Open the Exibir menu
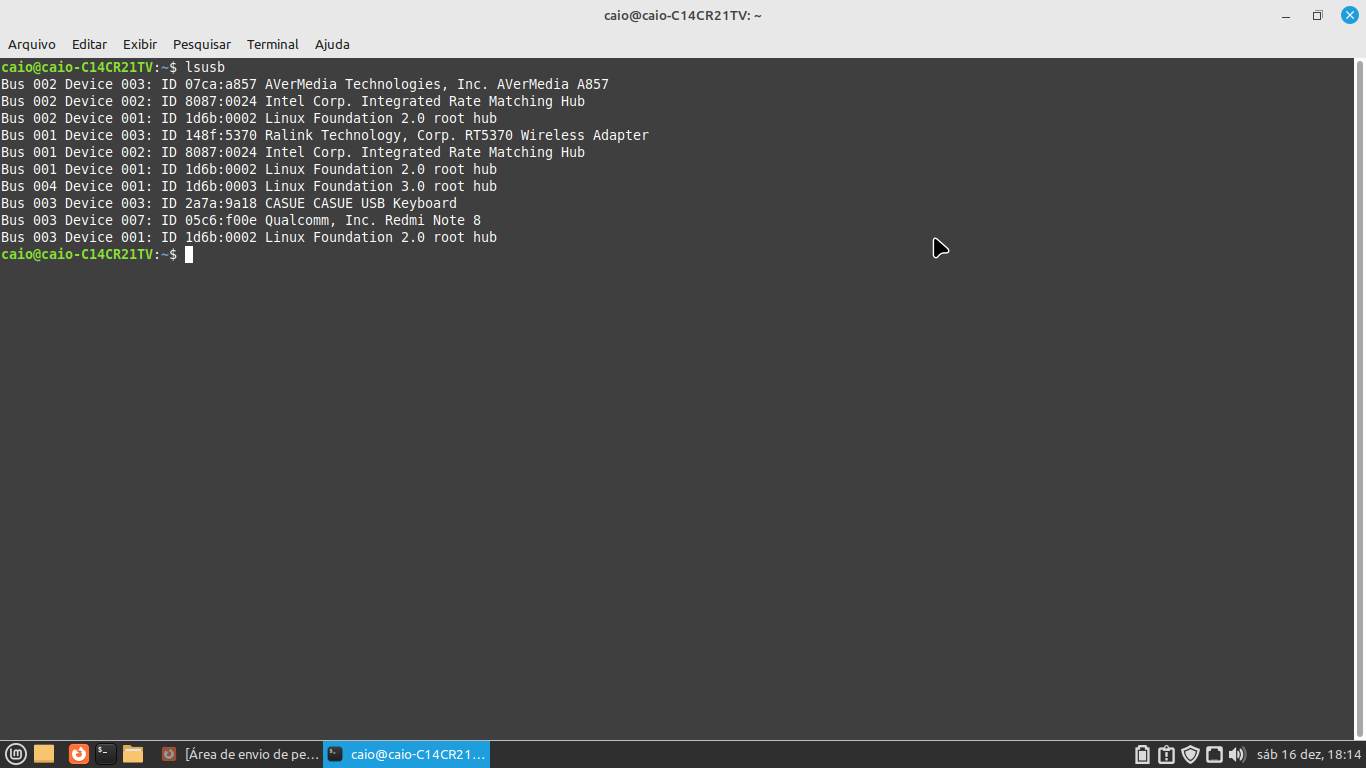 (140, 44)
